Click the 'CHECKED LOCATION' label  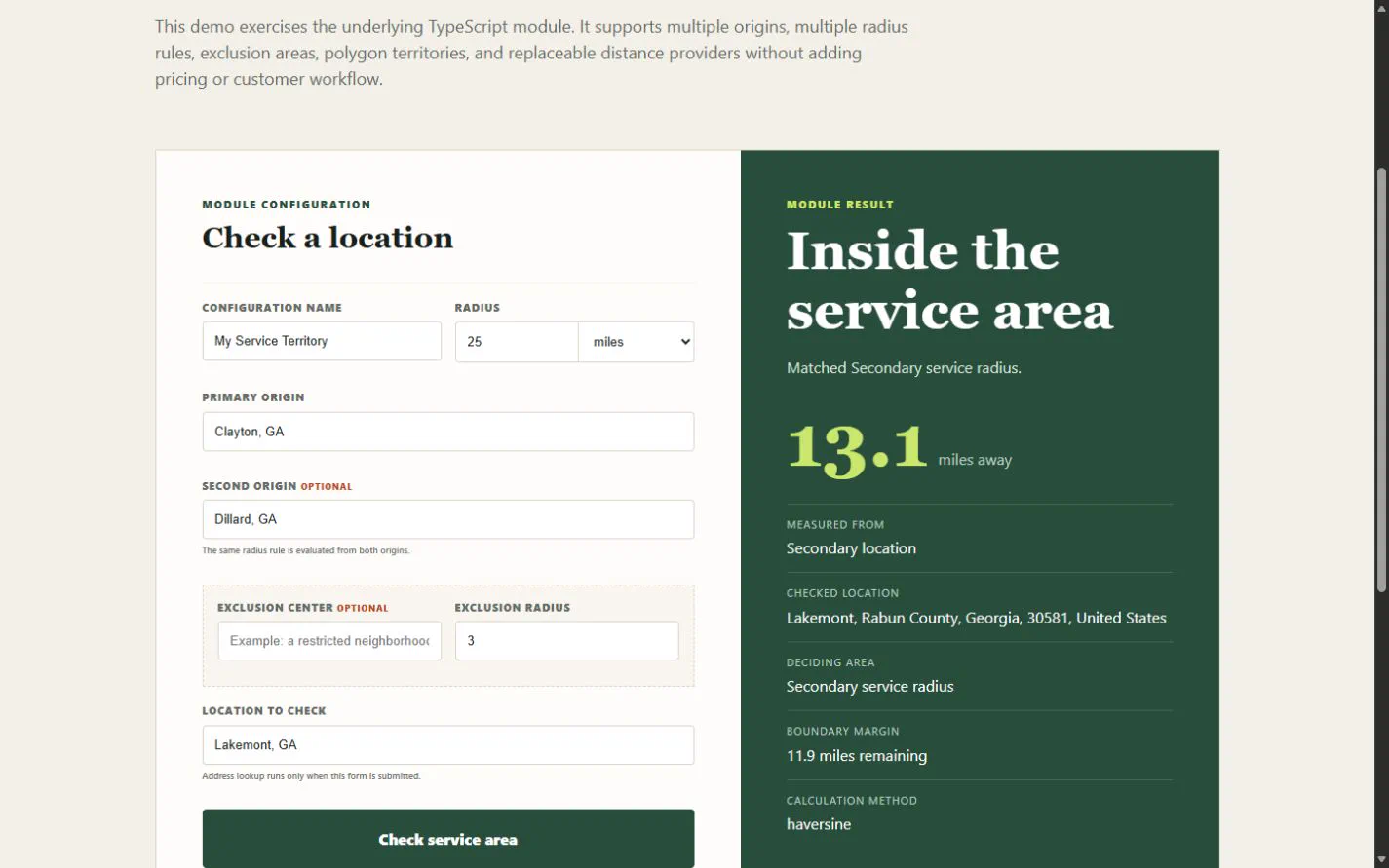pyautogui.click(x=842, y=593)
